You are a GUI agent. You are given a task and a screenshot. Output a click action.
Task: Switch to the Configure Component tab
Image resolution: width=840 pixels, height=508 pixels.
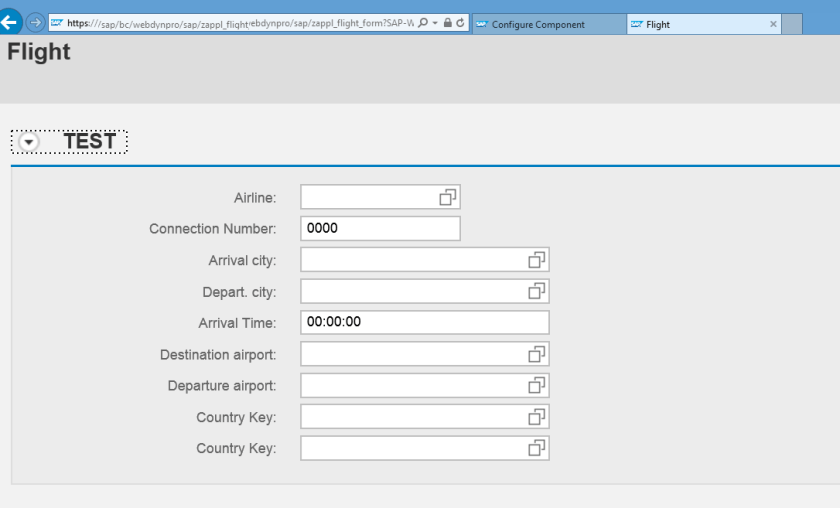(549, 24)
